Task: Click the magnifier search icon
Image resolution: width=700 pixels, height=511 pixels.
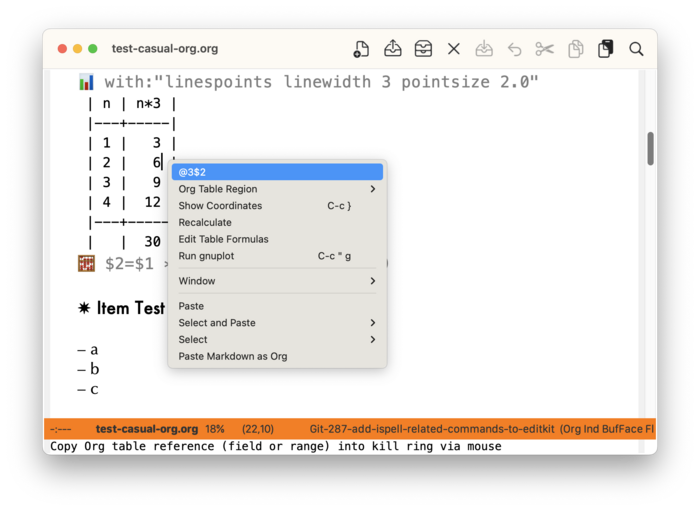Action: click(636, 49)
